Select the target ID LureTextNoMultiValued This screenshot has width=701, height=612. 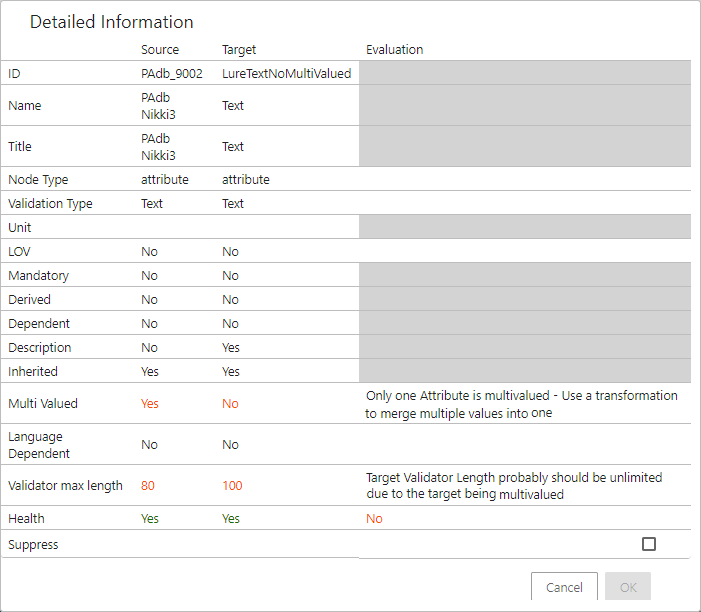[x=287, y=73]
